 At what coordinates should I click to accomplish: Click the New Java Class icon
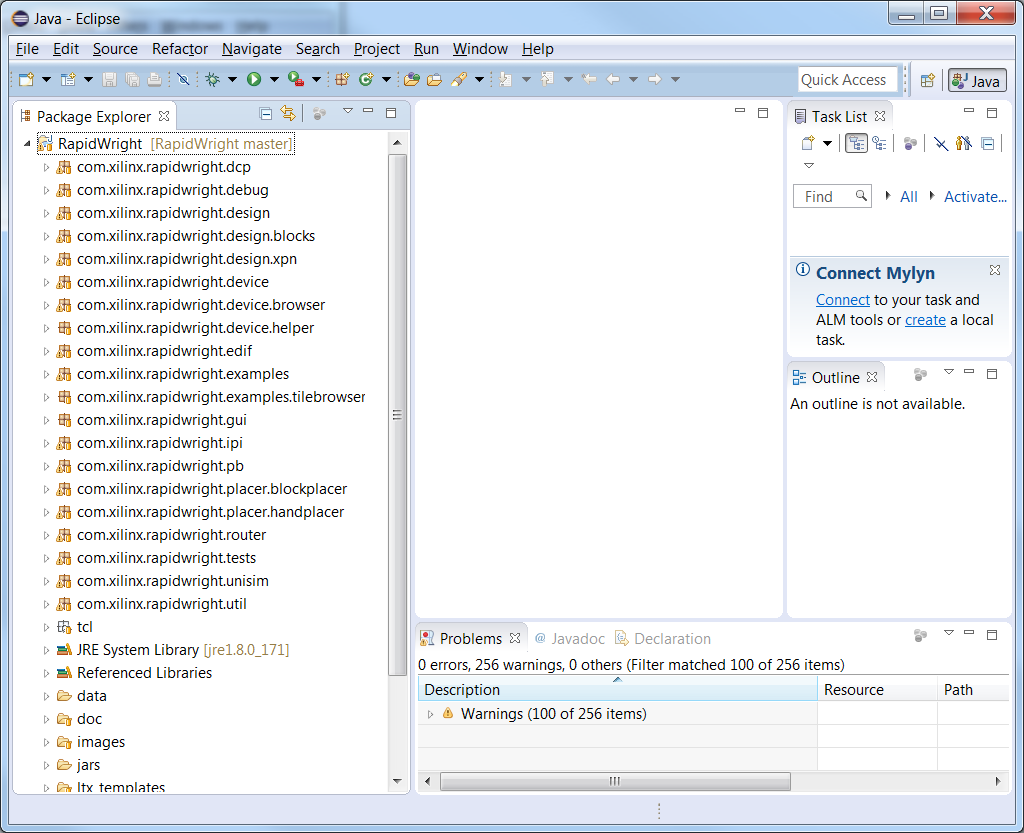[366, 80]
